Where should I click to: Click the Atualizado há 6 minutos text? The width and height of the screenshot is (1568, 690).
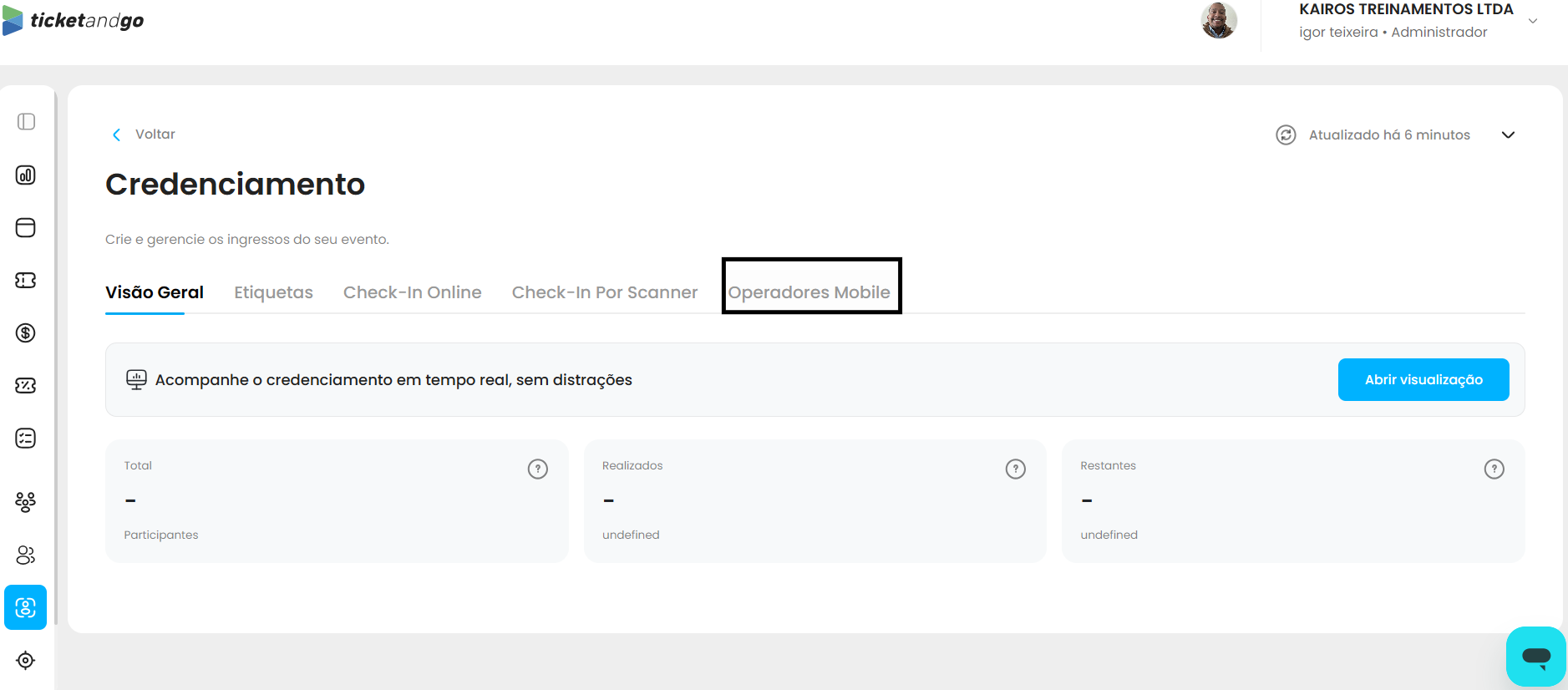click(1389, 134)
